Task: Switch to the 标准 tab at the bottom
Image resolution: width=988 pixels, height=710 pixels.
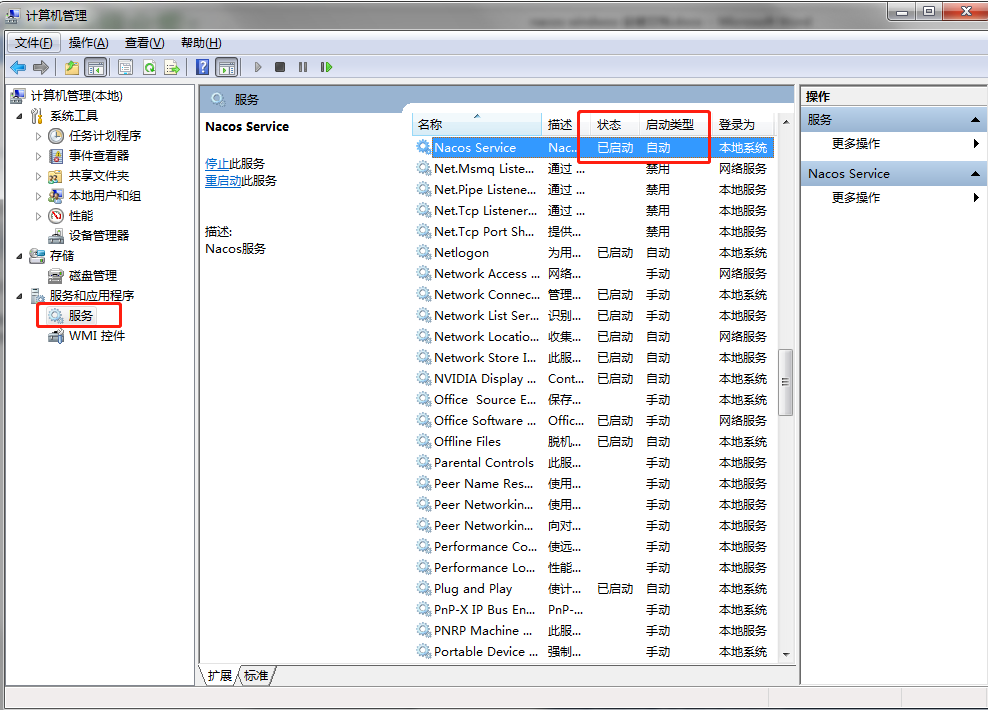Action: pyautogui.click(x=256, y=675)
